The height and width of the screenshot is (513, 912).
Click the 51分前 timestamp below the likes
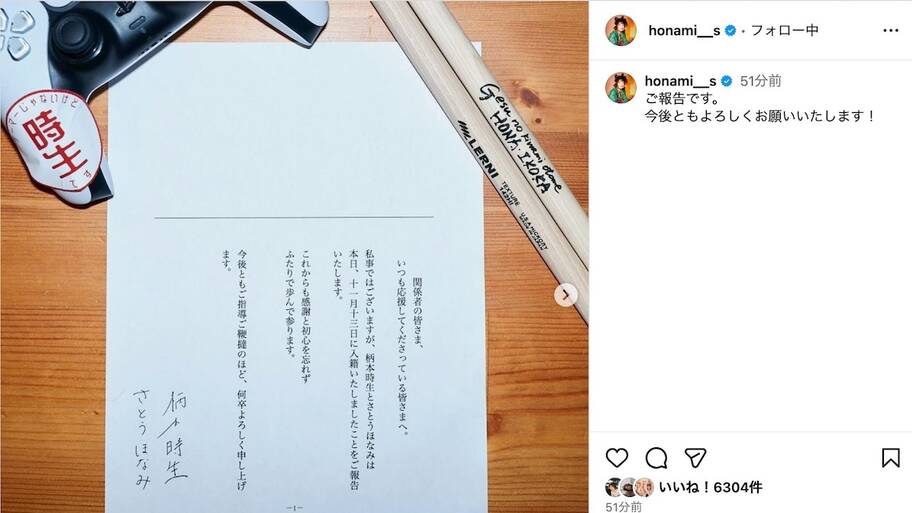coord(624,507)
